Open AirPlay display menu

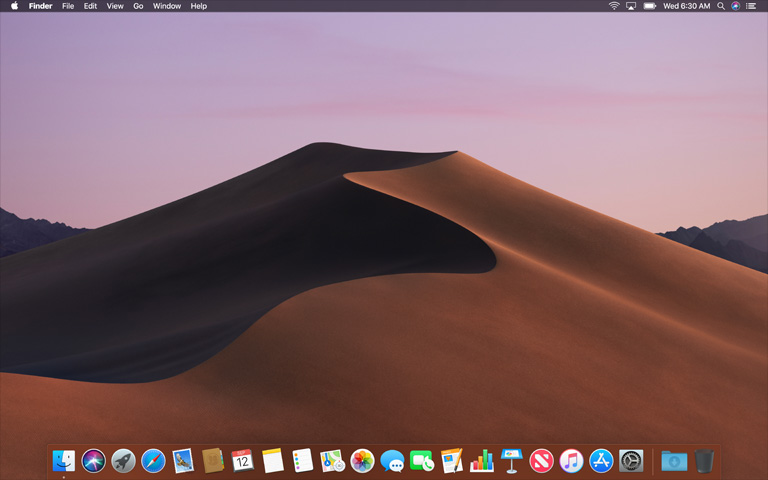coord(631,6)
